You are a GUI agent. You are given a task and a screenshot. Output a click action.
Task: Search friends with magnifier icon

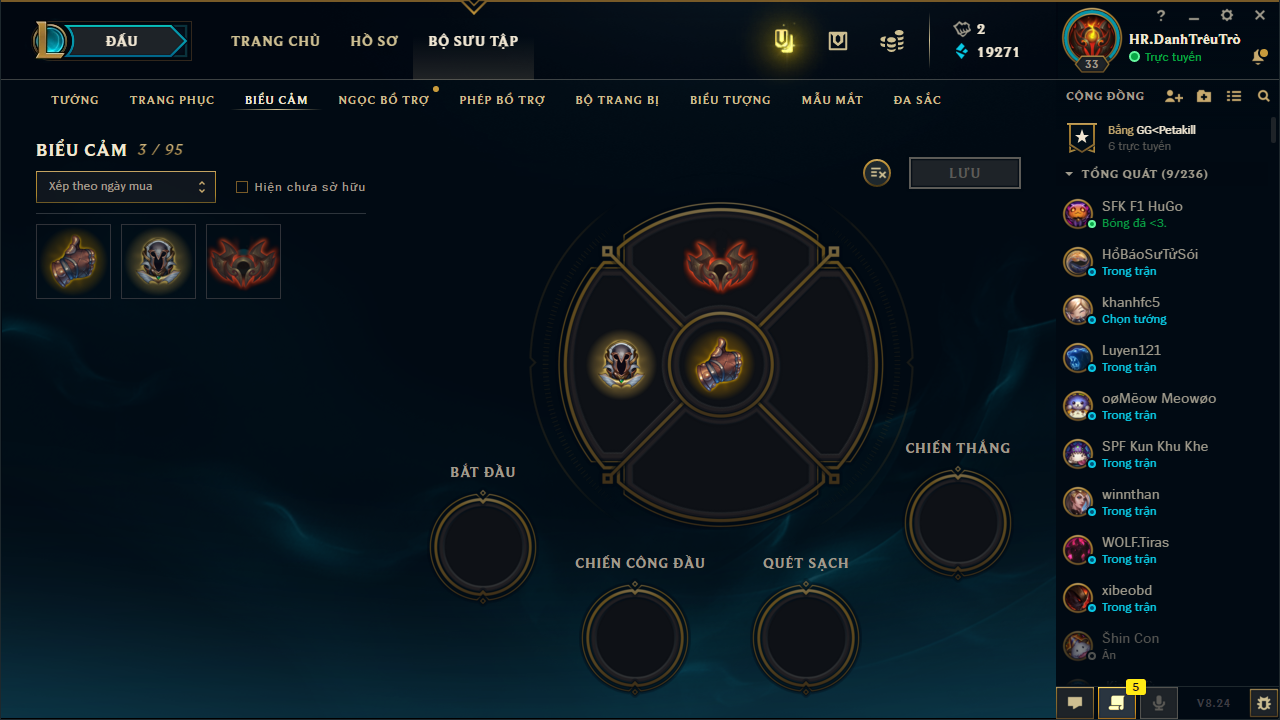(1264, 97)
